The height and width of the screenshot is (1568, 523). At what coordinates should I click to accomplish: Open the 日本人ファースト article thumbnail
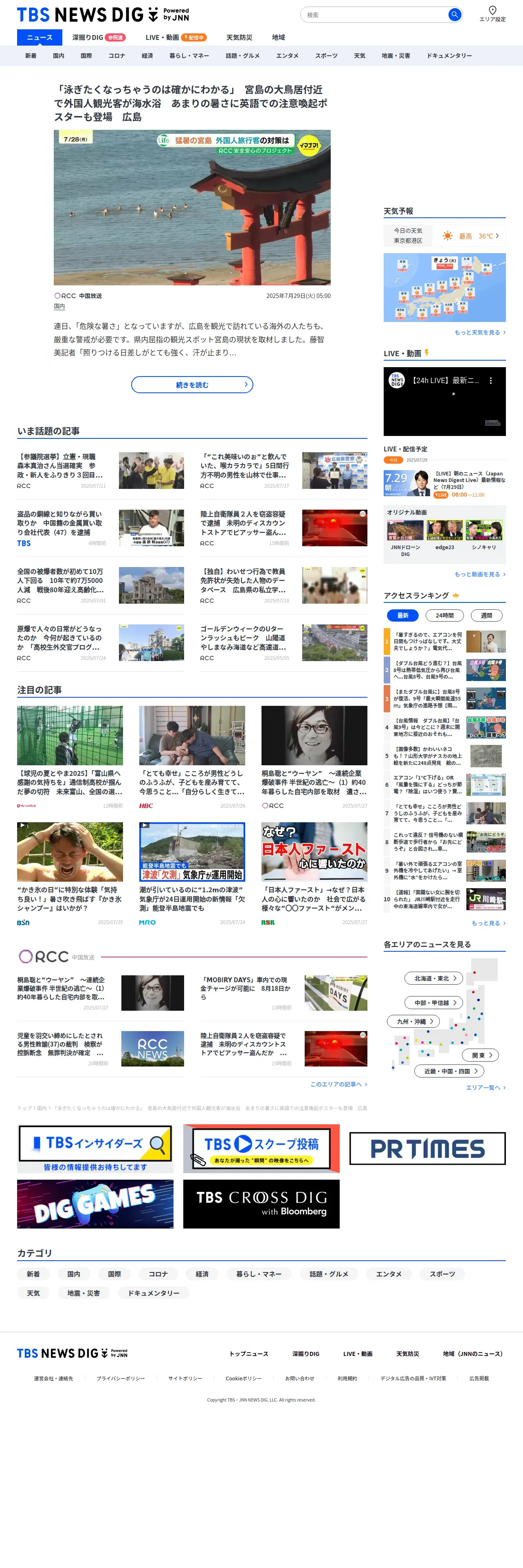(314, 852)
